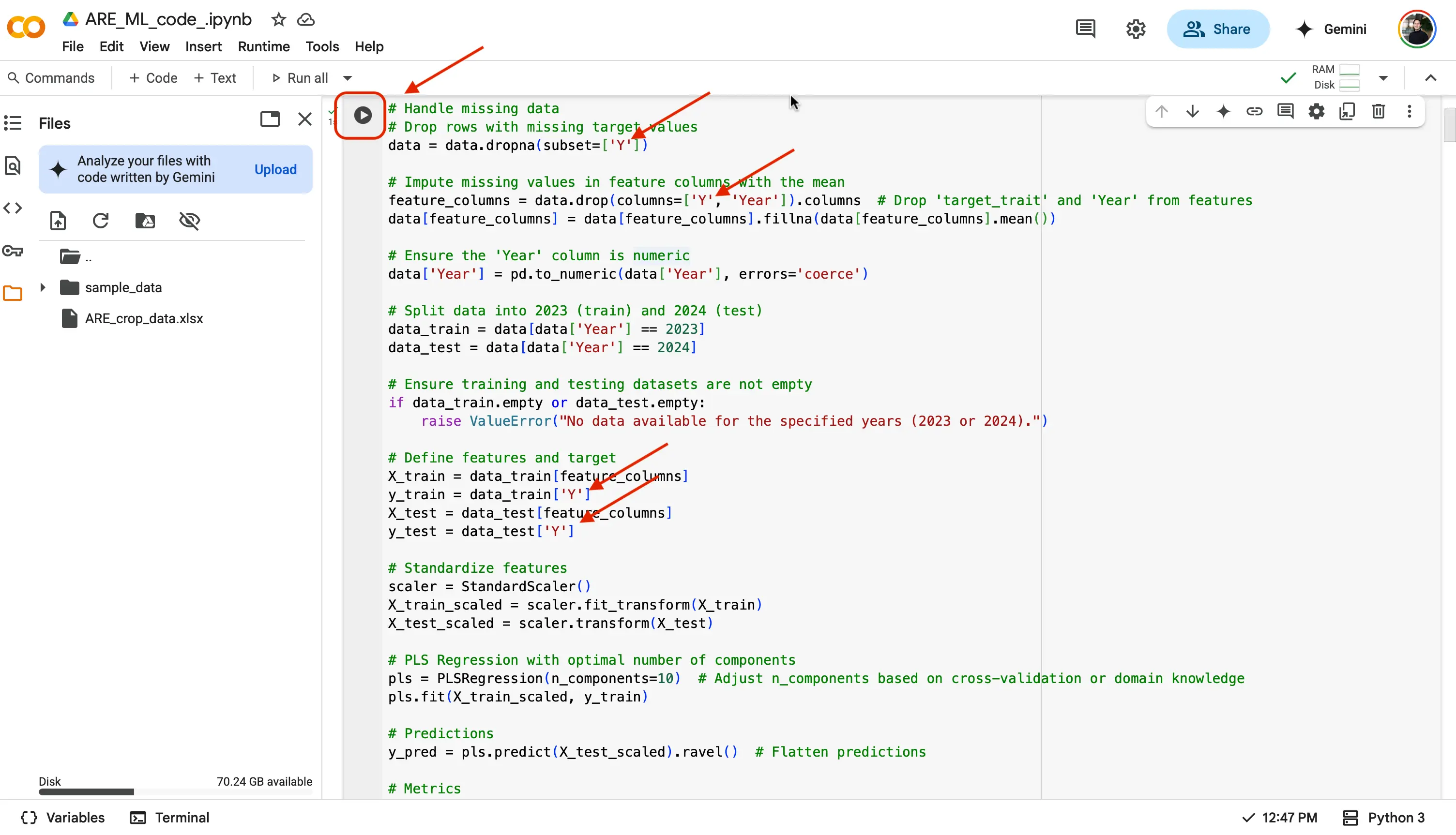
Task: Go up to the parent folder
Action: pos(76,257)
